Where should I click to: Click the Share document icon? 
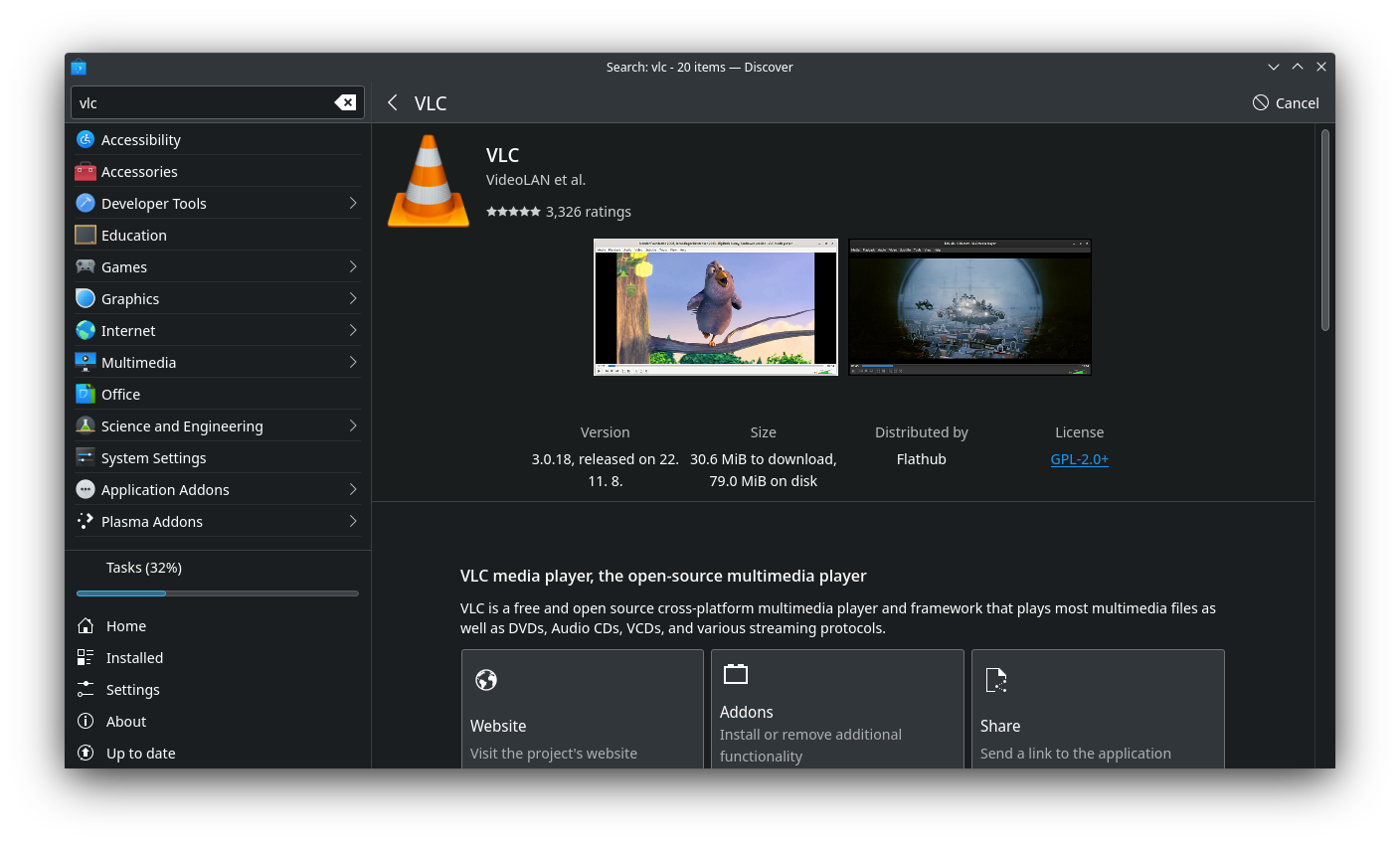995,680
